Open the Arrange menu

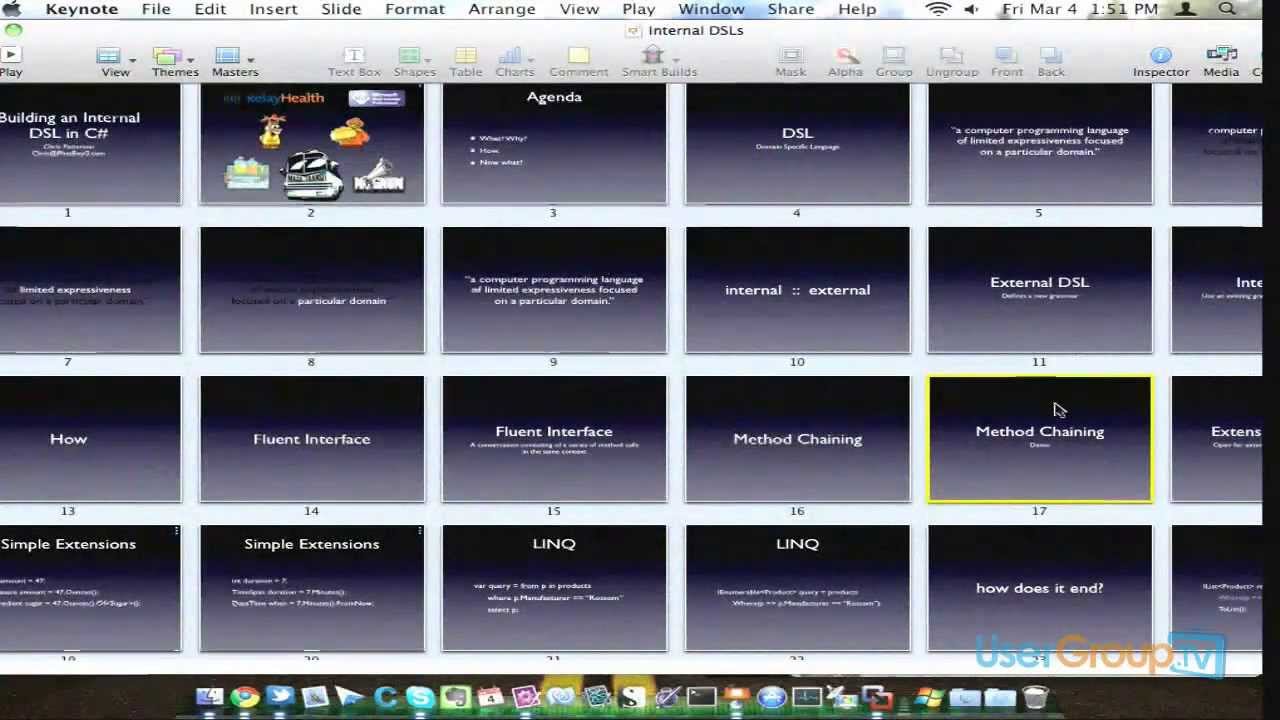pyautogui.click(x=502, y=9)
